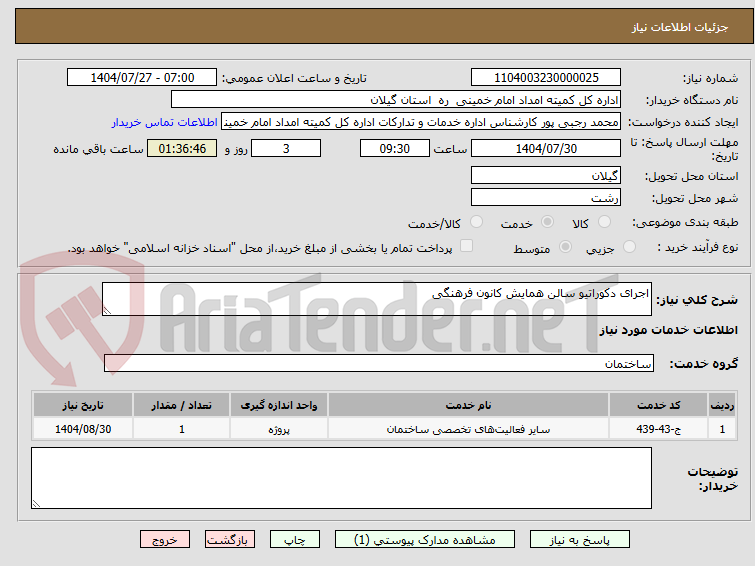Select the جزیی purchase type radio
Screen dimensions: 755x566
(x=629, y=247)
